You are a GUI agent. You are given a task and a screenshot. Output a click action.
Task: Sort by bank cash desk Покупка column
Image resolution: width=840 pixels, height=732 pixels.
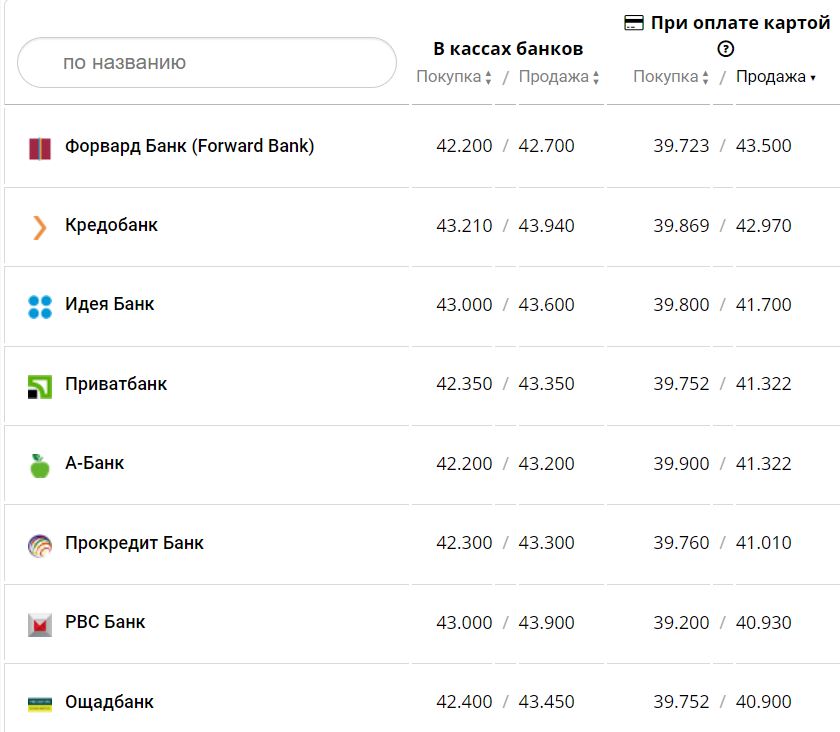pos(454,77)
